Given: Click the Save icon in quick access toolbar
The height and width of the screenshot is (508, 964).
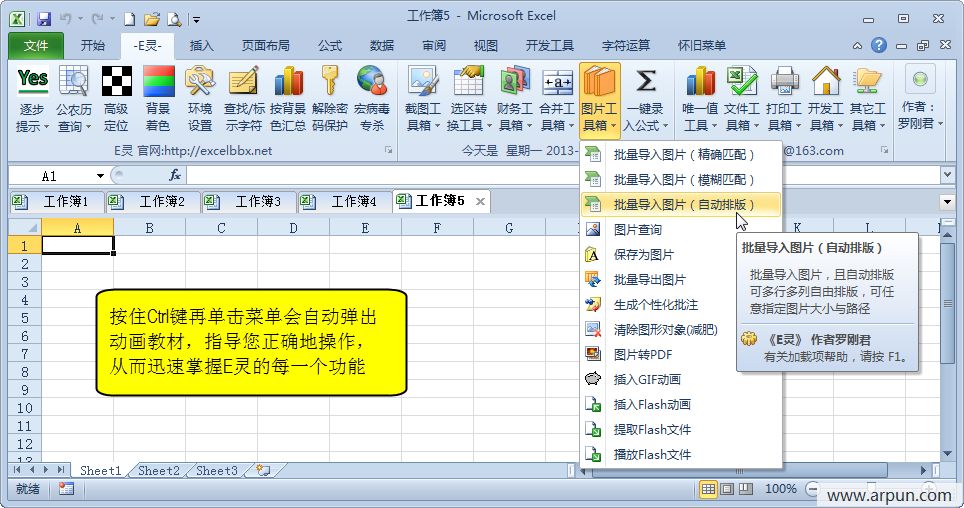Looking at the screenshot, I should 44,19.
